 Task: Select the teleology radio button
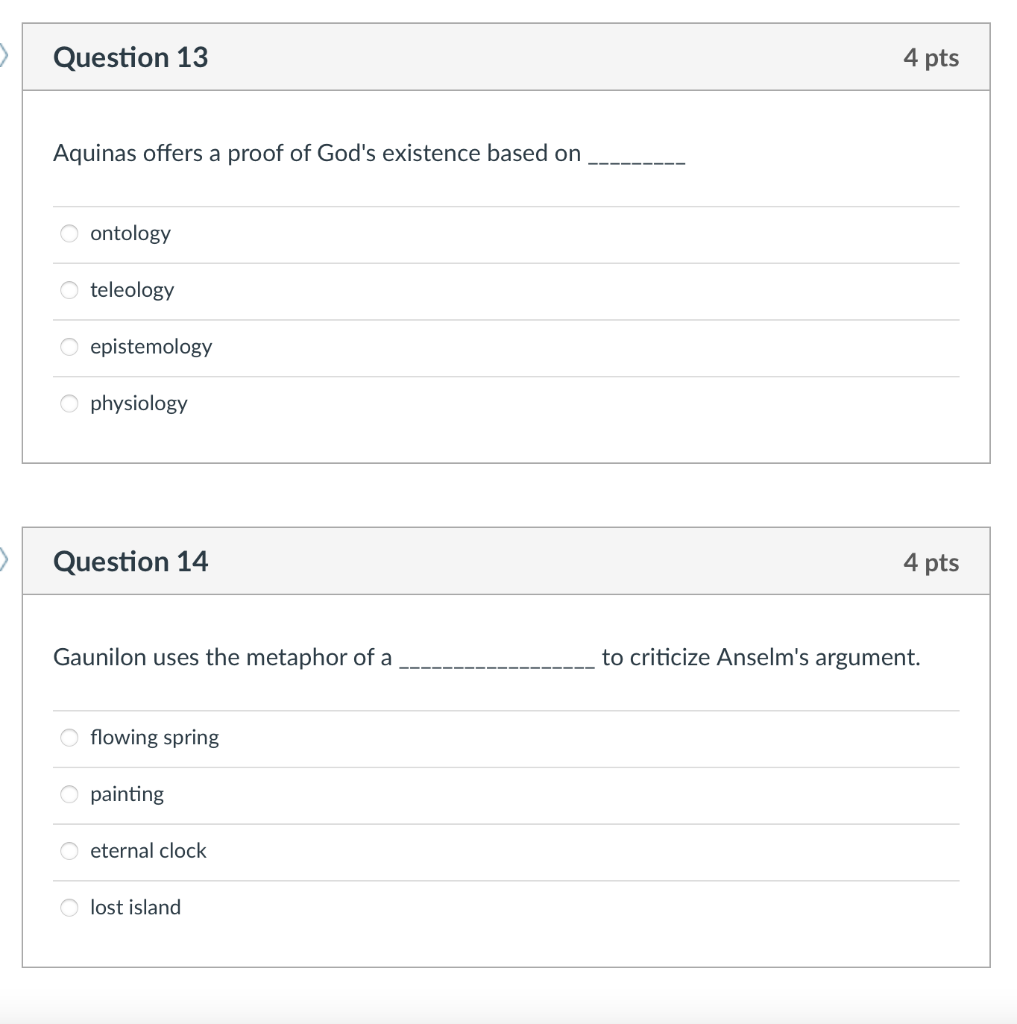click(68, 290)
